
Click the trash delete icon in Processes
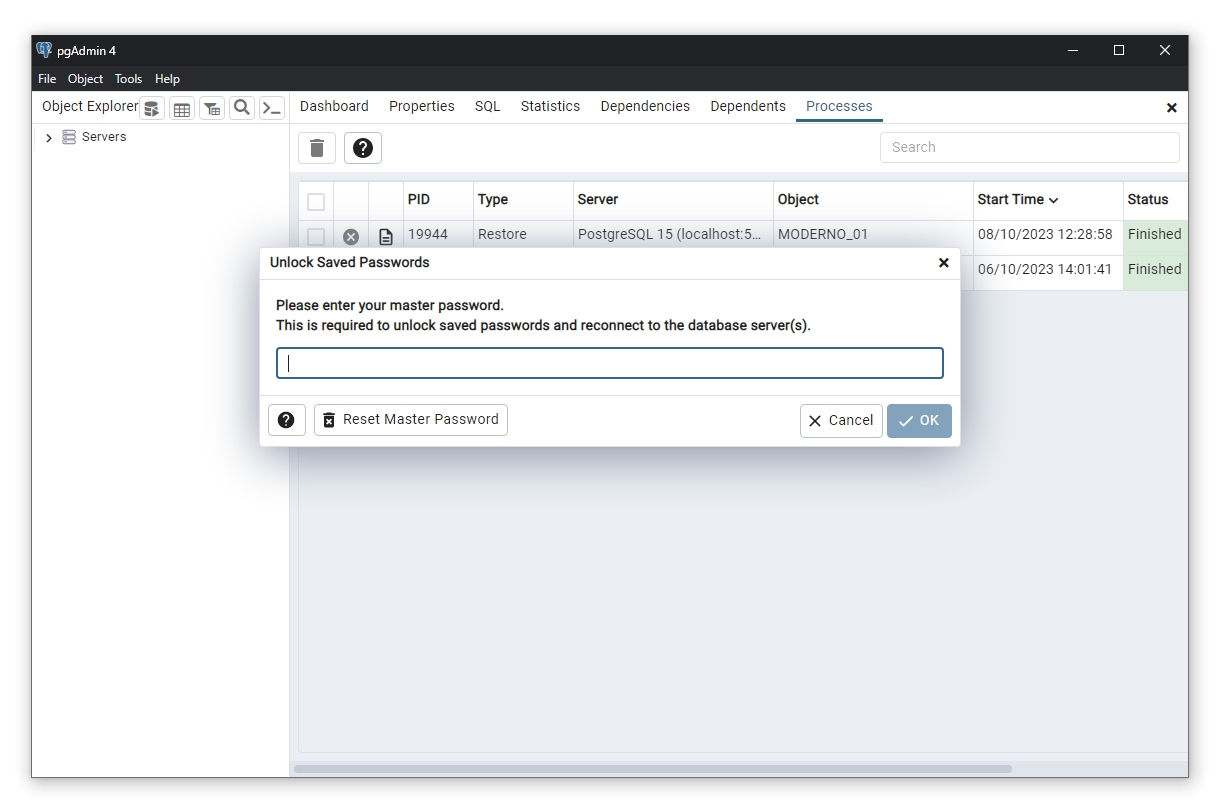point(317,148)
